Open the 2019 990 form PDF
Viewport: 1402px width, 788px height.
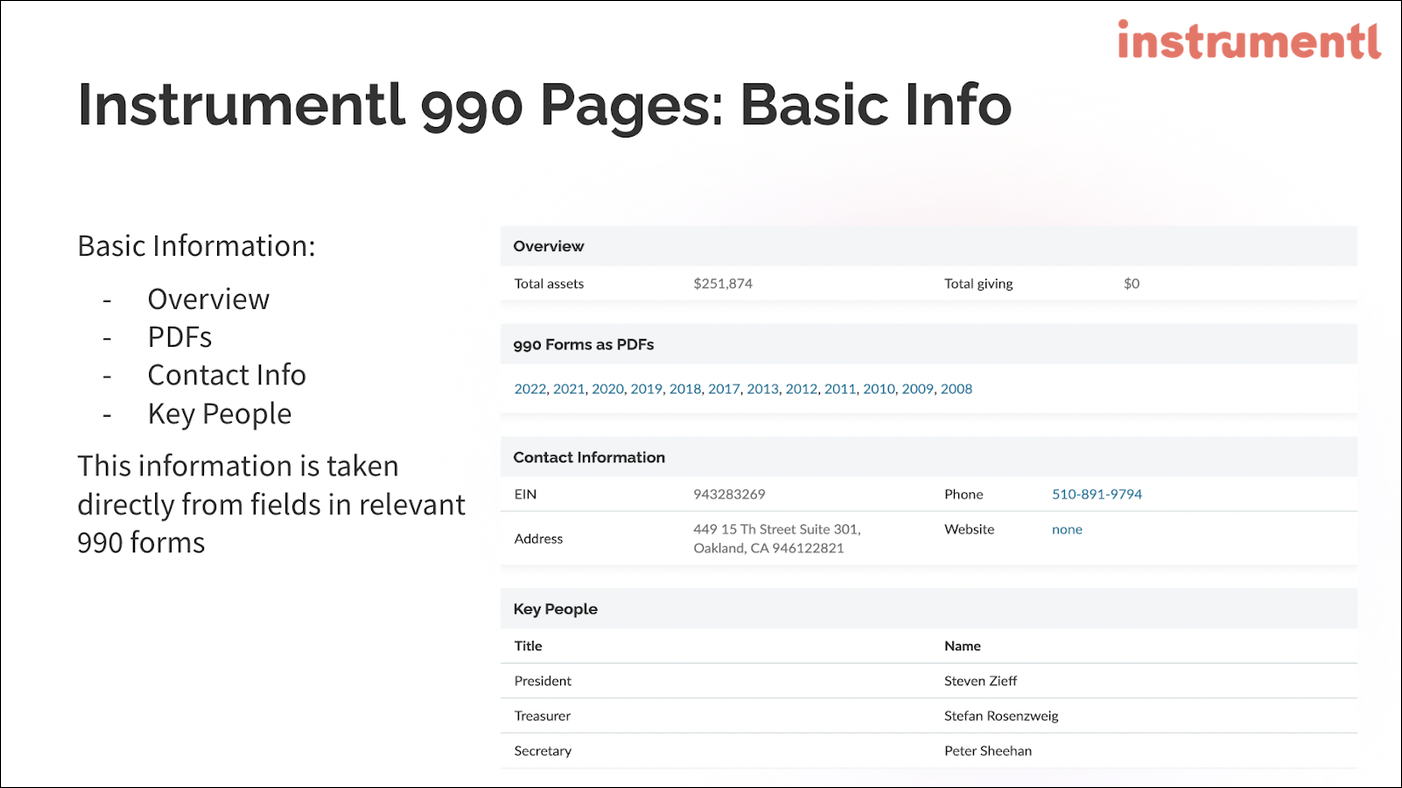click(x=646, y=389)
